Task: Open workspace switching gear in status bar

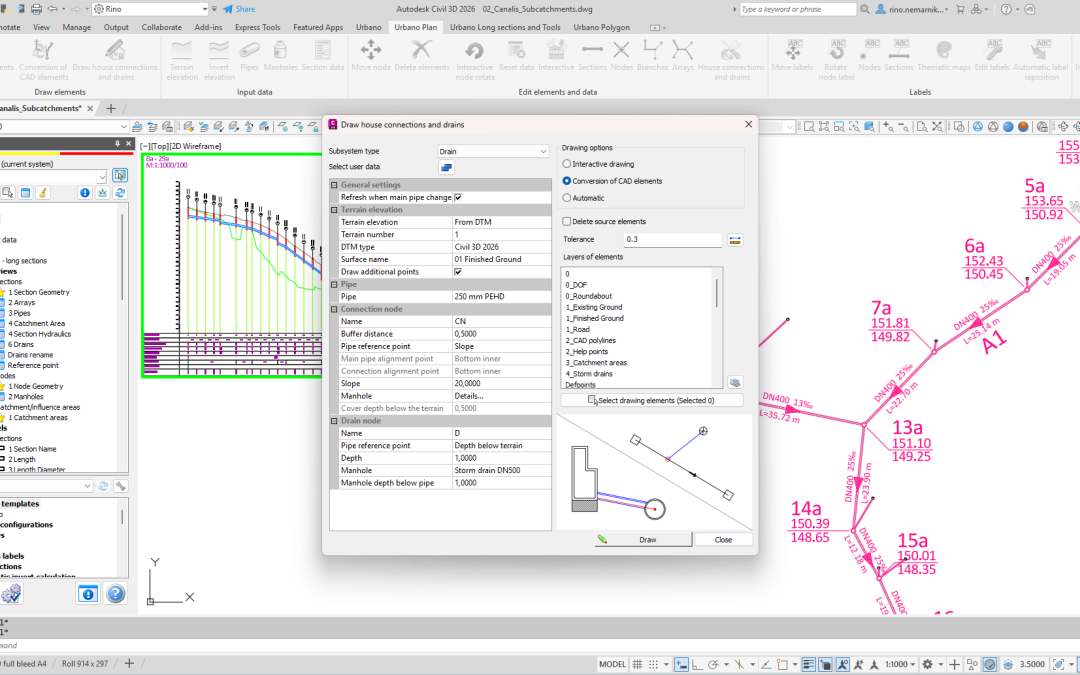Action: (x=928, y=664)
